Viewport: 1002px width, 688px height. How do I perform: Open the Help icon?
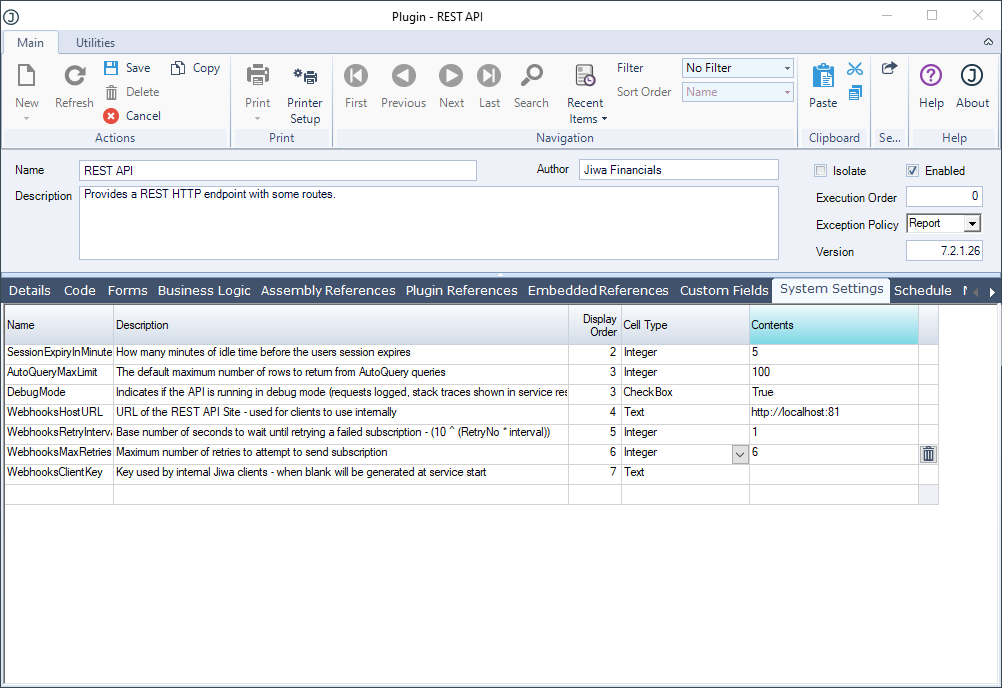coord(931,77)
